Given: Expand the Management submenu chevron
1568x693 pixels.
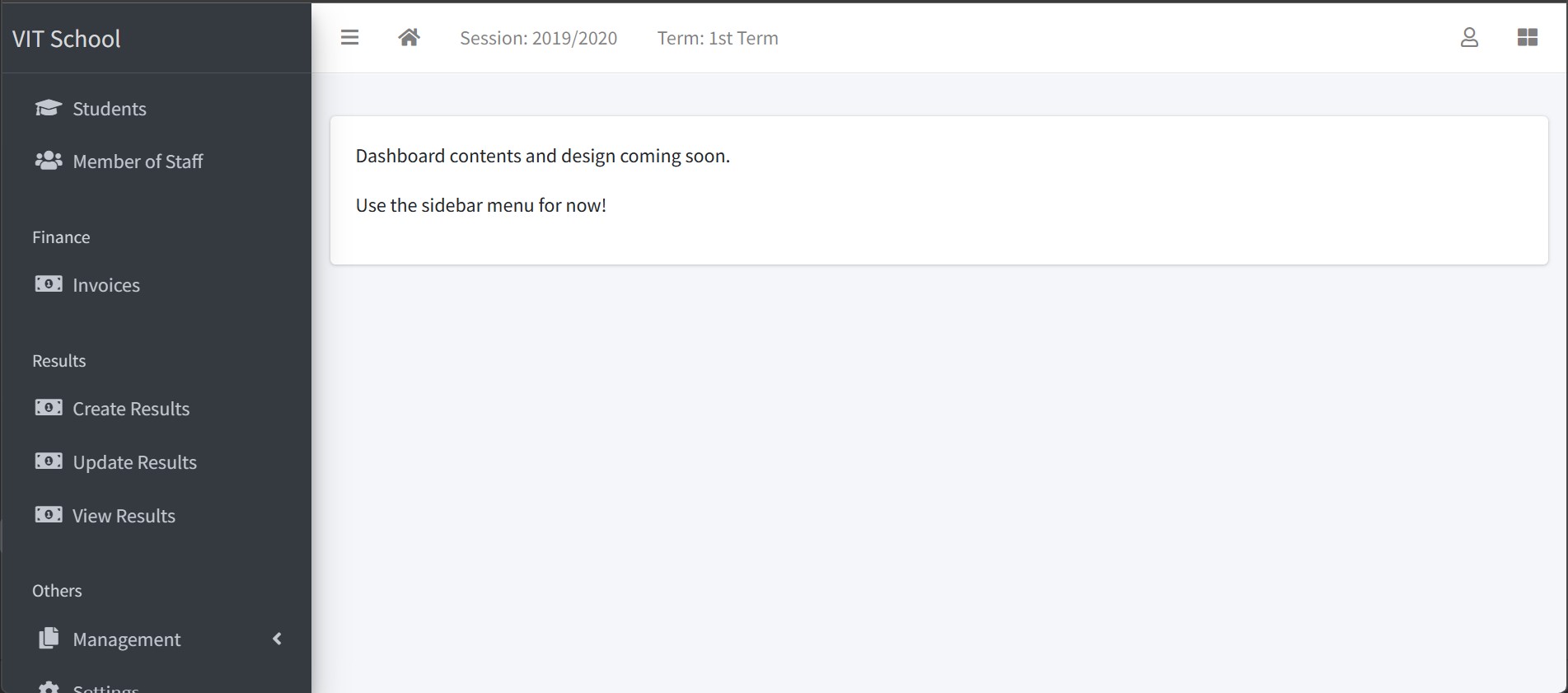Looking at the screenshot, I should tap(277, 638).
